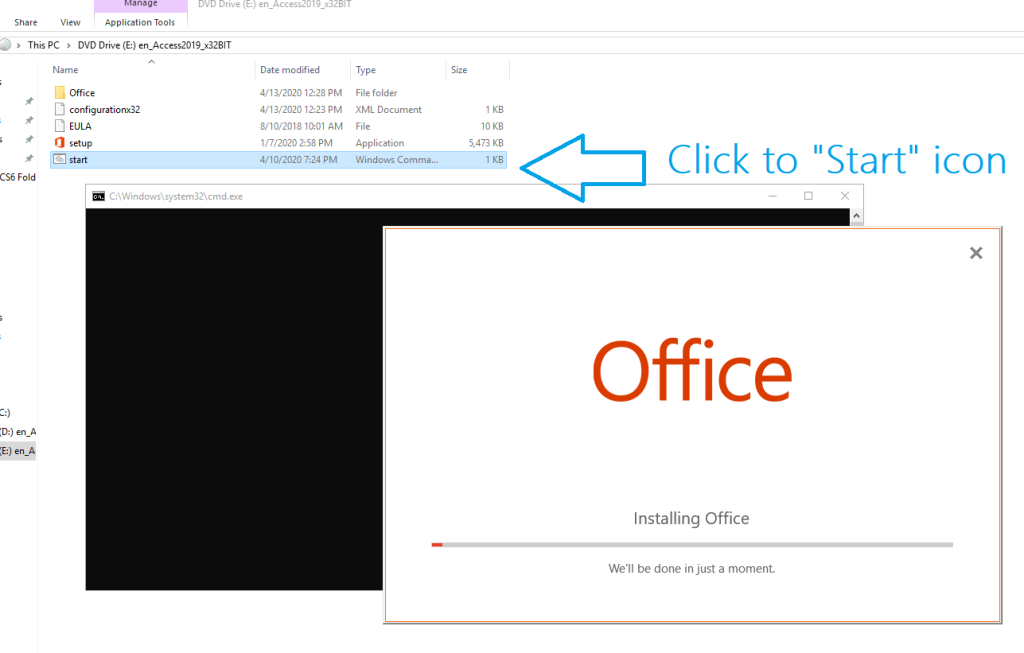The height and width of the screenshot is (653, 1024).
Task: Select the EULA file name
Action: point(80,126)
